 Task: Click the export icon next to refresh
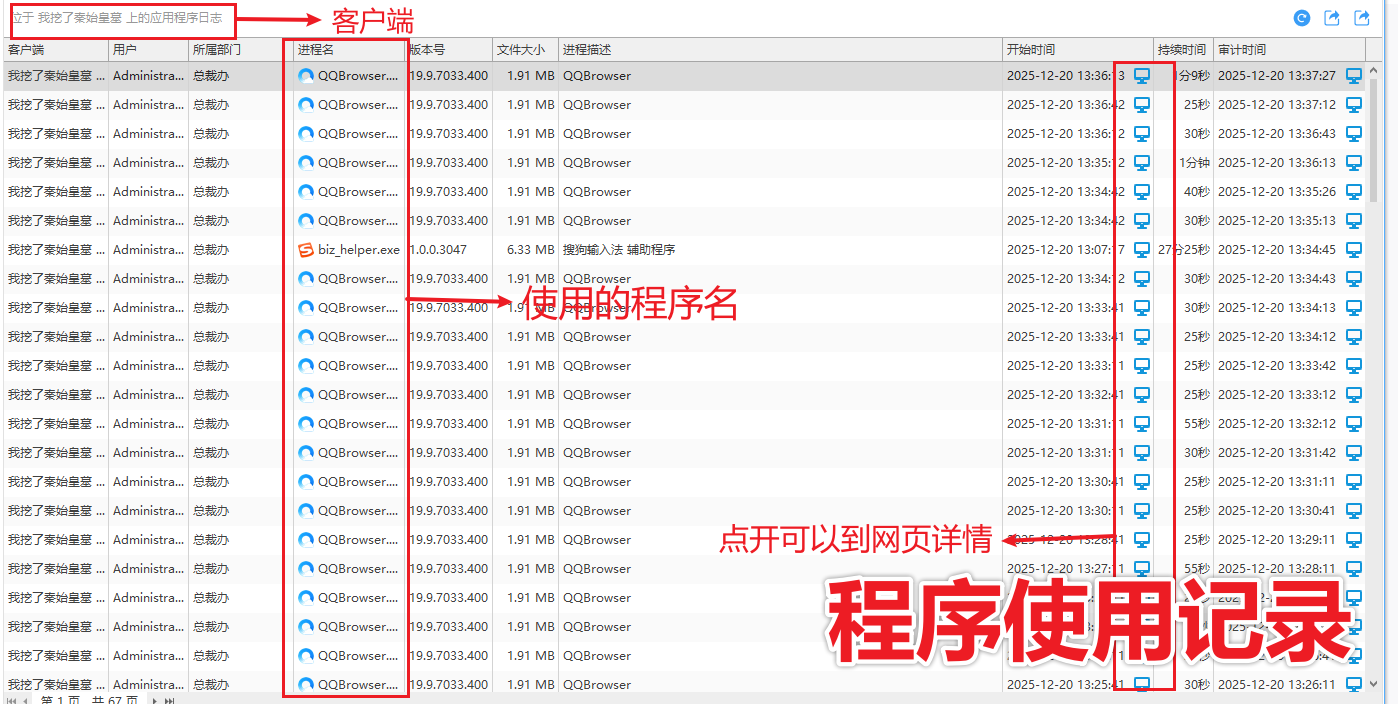tap(1331, 18)
